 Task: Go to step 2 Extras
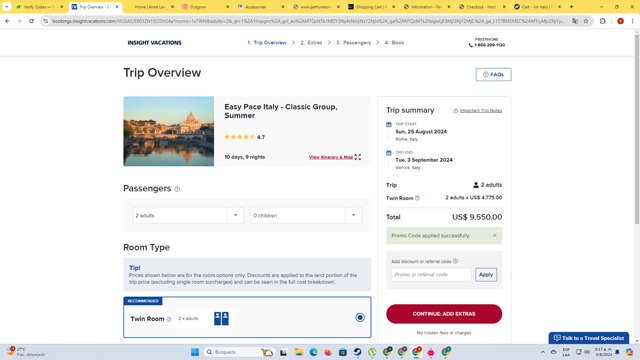(311, 42)
